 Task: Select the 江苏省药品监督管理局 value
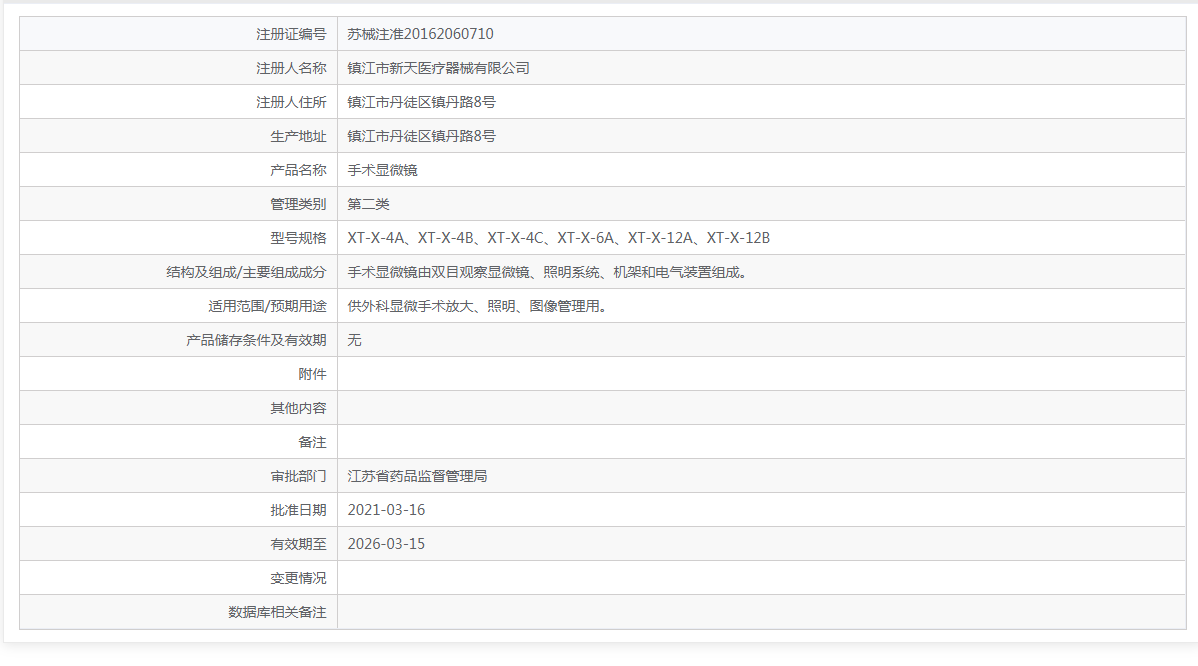tap(417, 476)
